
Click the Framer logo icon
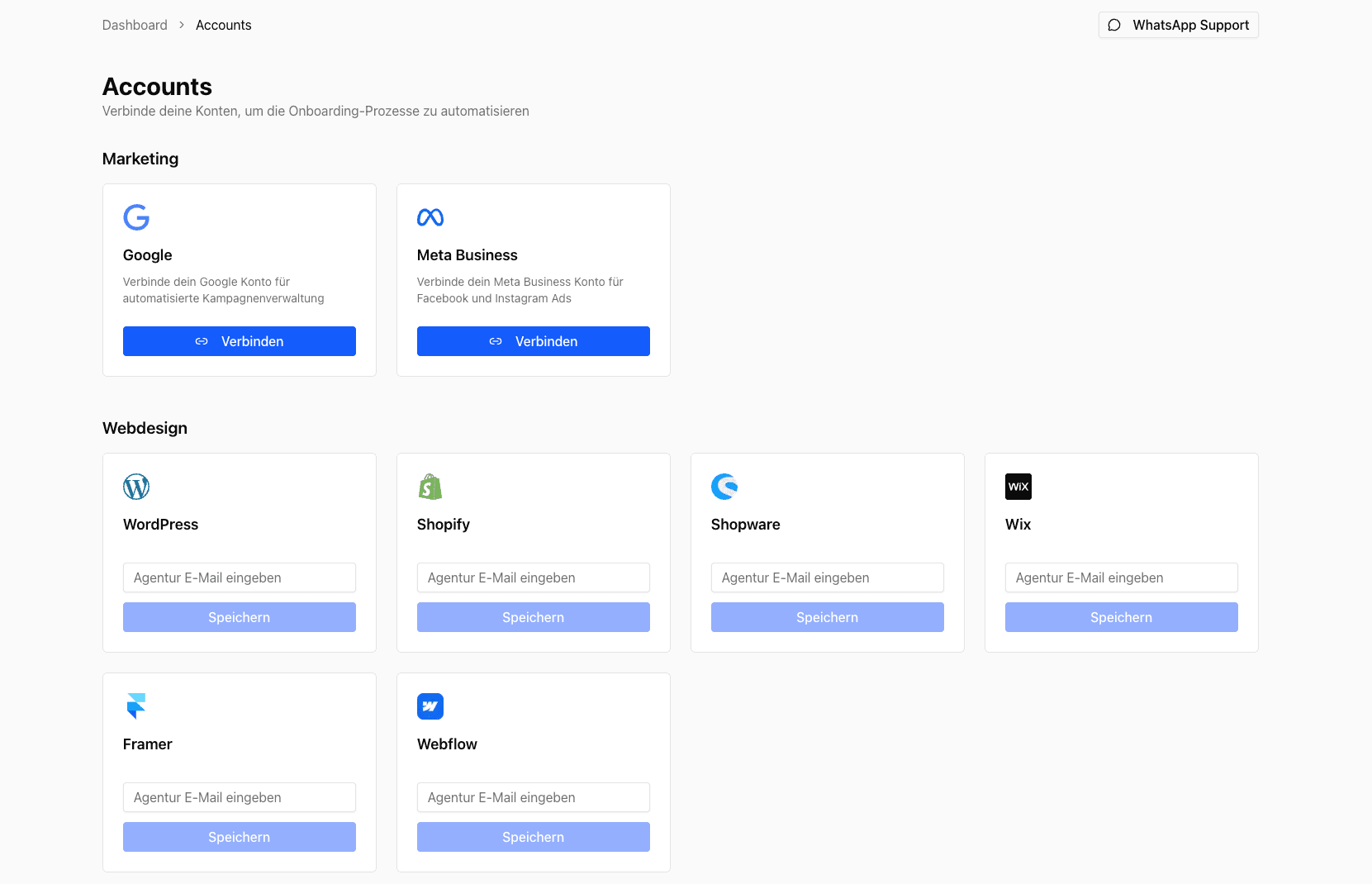(136, 706)
